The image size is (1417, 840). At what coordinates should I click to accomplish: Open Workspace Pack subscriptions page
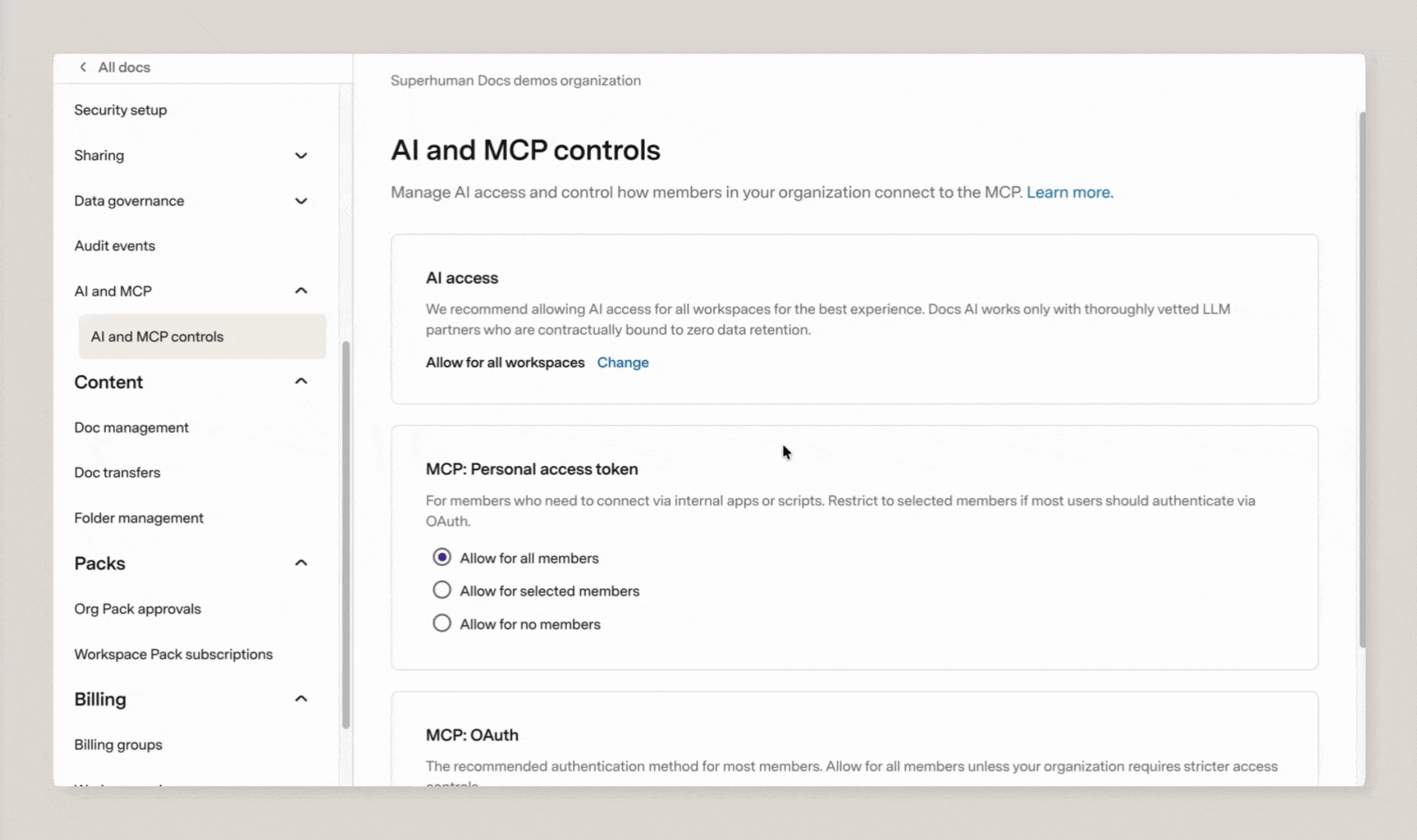point(173,654)
